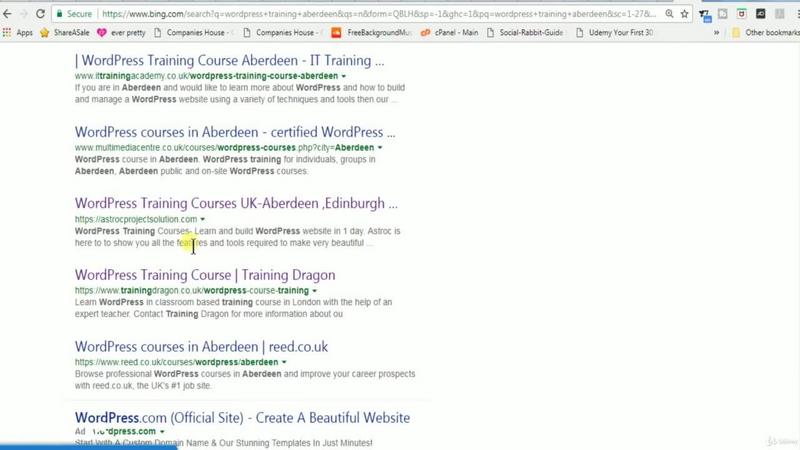Open the Apps grid shortcut
Screen dimensions: 800x450
click(18, 33)
